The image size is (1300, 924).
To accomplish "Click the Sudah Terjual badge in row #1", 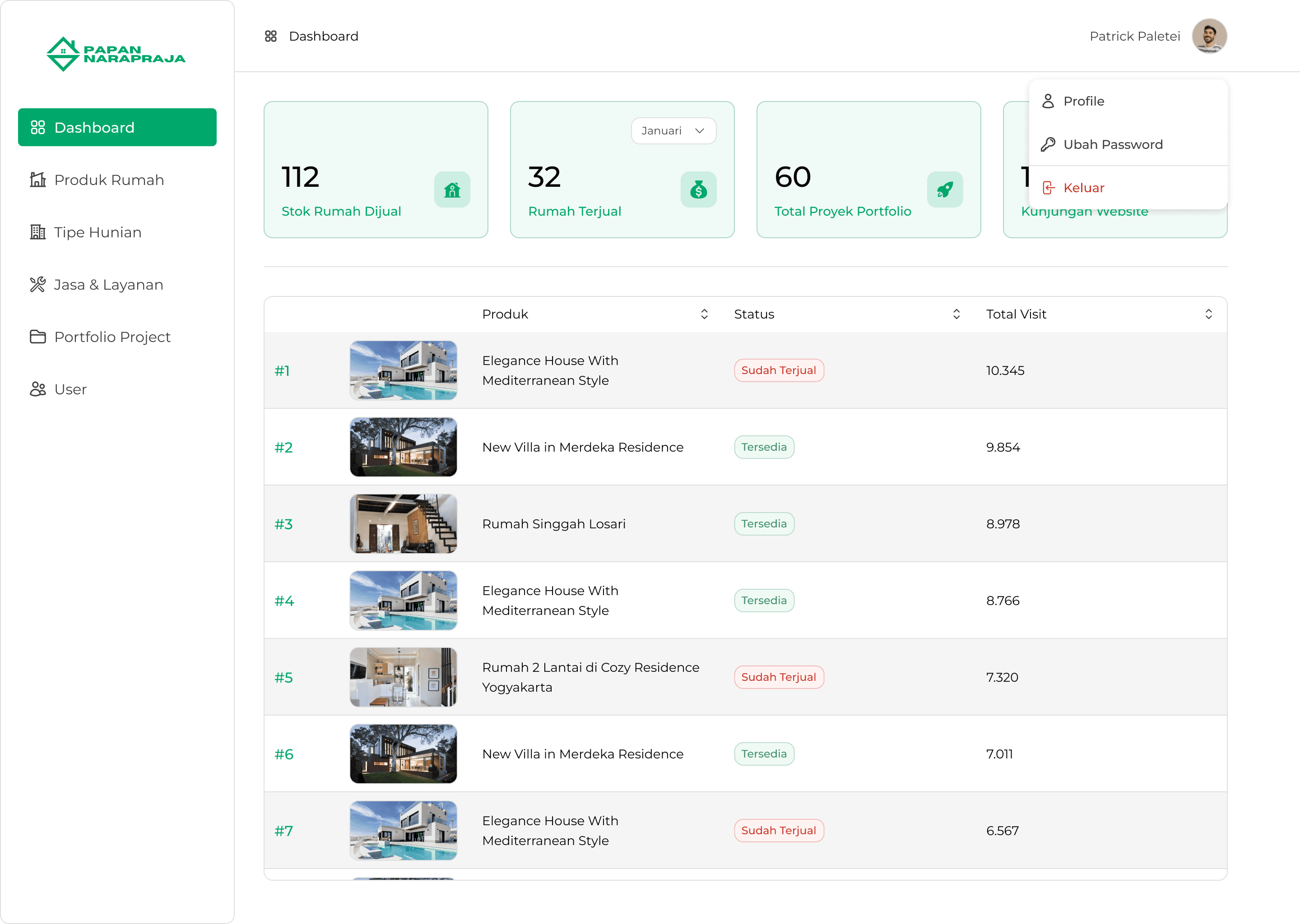I will click(778, 370).
